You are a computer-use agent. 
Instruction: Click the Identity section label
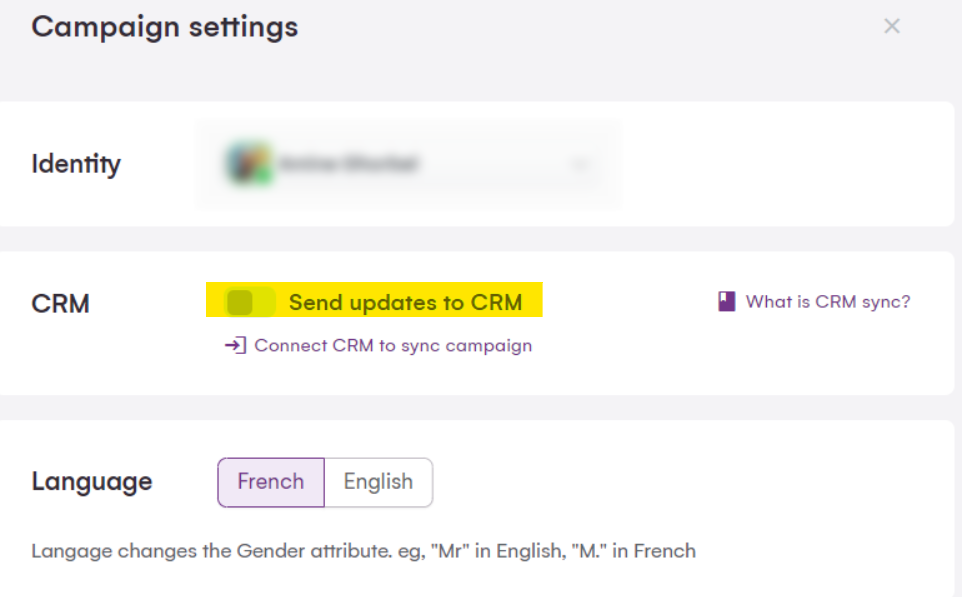(76, 163)
